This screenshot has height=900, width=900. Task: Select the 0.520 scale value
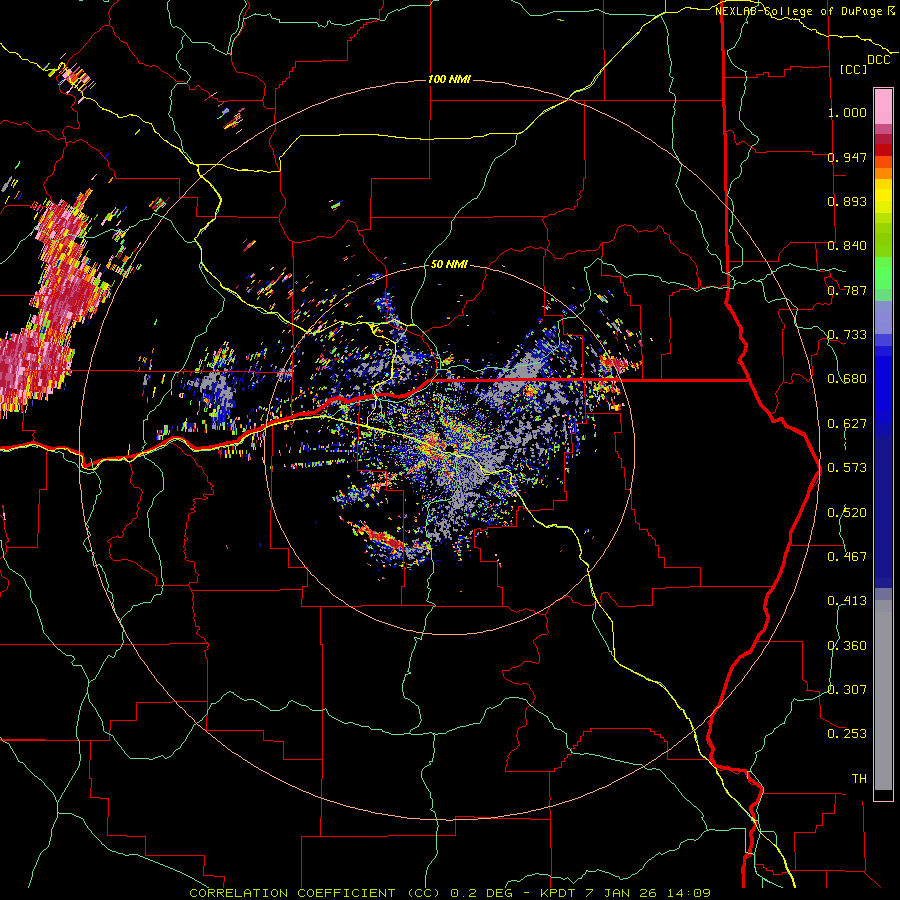coord(847,513)
